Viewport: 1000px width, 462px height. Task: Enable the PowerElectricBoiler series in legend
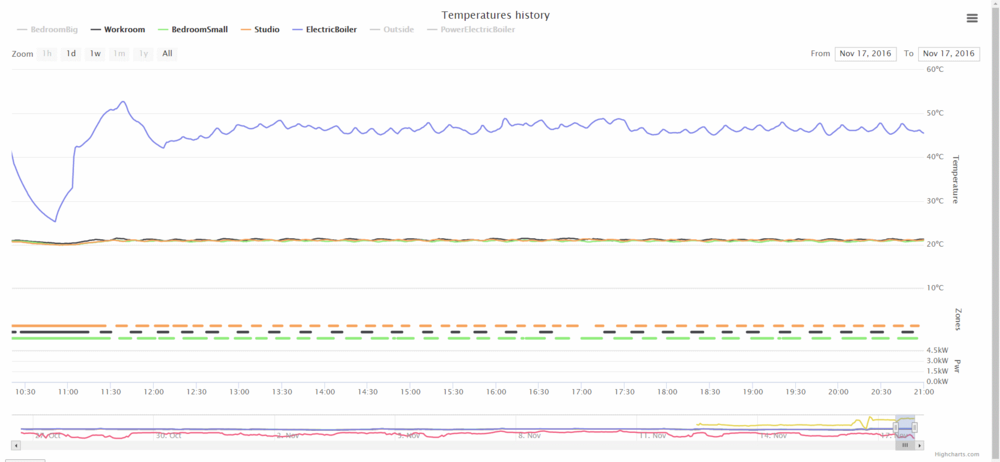click(471, 29)
